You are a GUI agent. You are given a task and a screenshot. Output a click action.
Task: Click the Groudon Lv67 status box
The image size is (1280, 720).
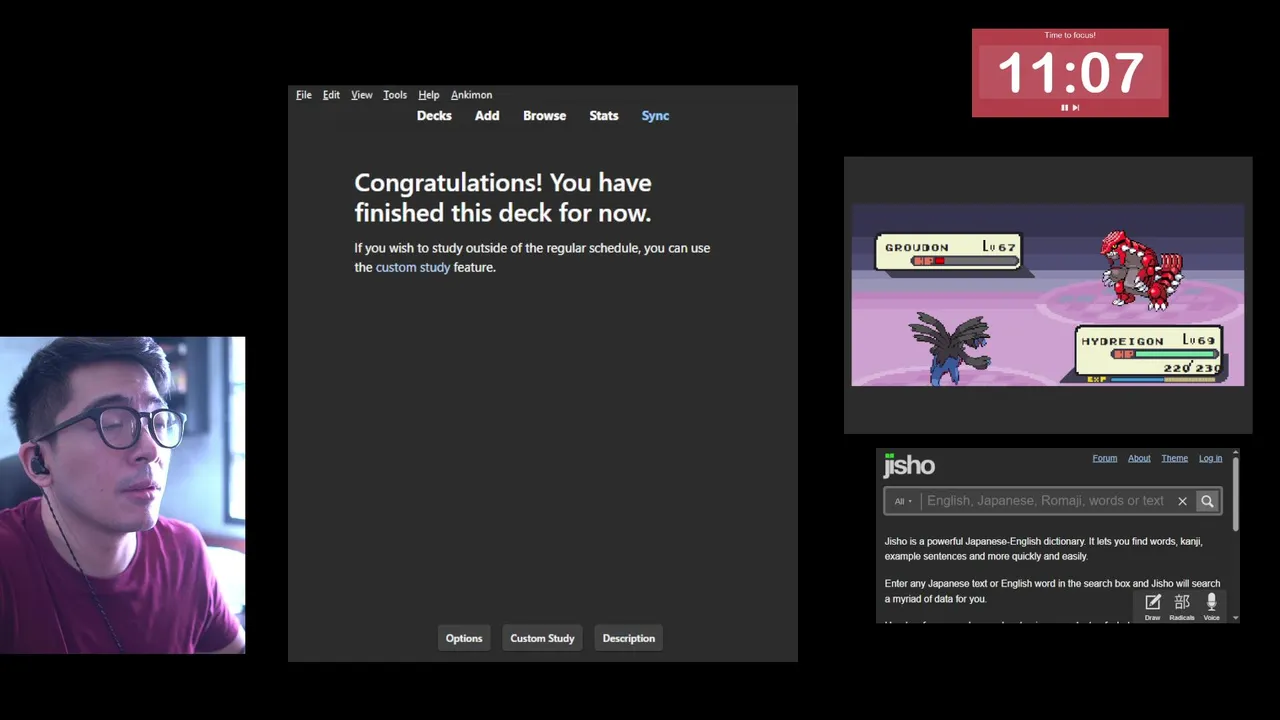coord(948,252)
